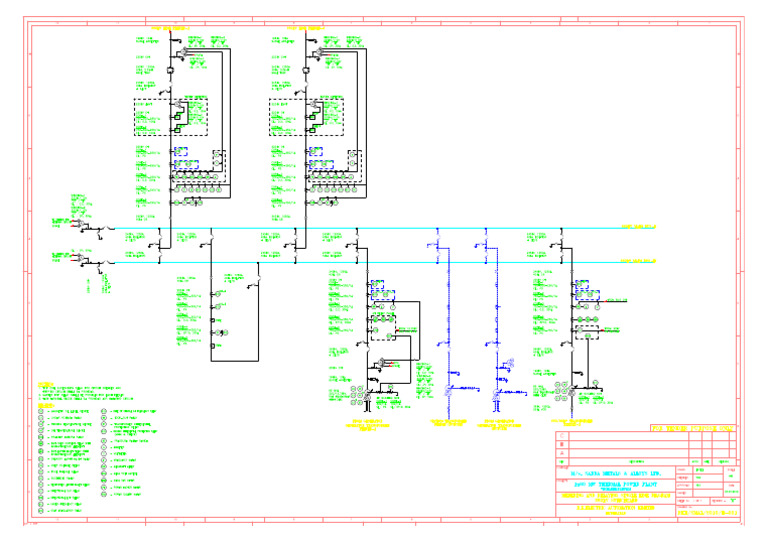Click the cyan company name in title block

[616, 473]
